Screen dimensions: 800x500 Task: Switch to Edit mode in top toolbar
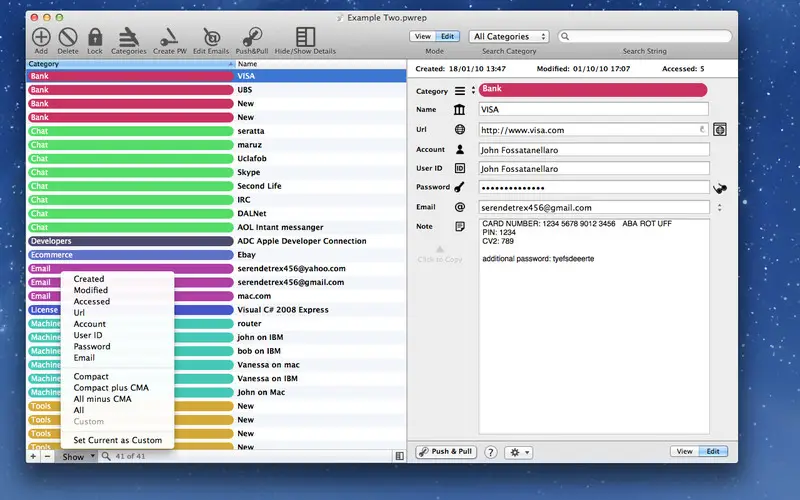click(447, 36)
